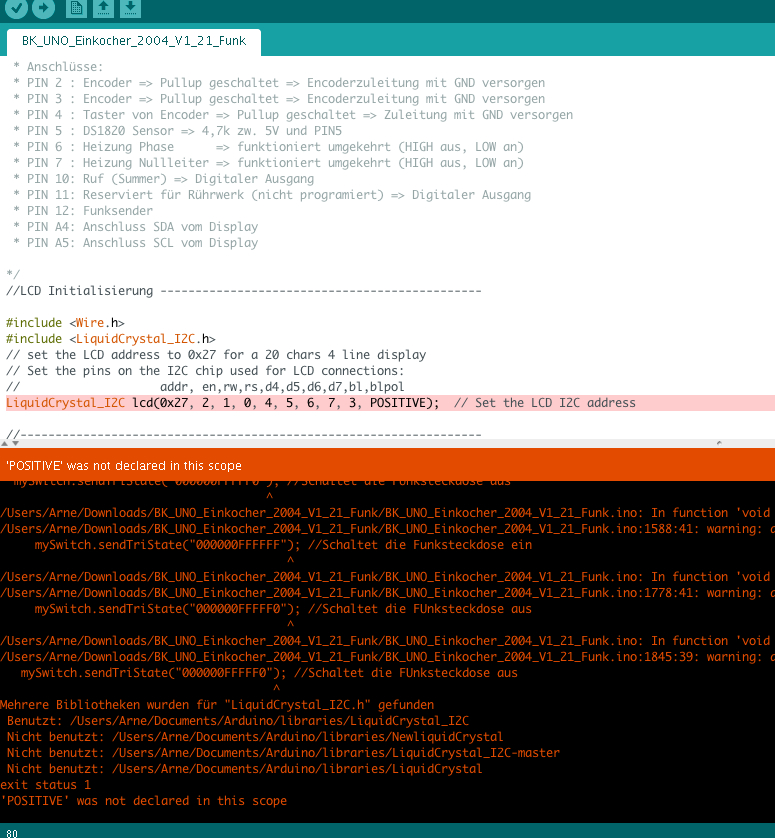Click the //LCD Initialisierung comment line
Screen dimensions: 775x838
click(80, 291)
